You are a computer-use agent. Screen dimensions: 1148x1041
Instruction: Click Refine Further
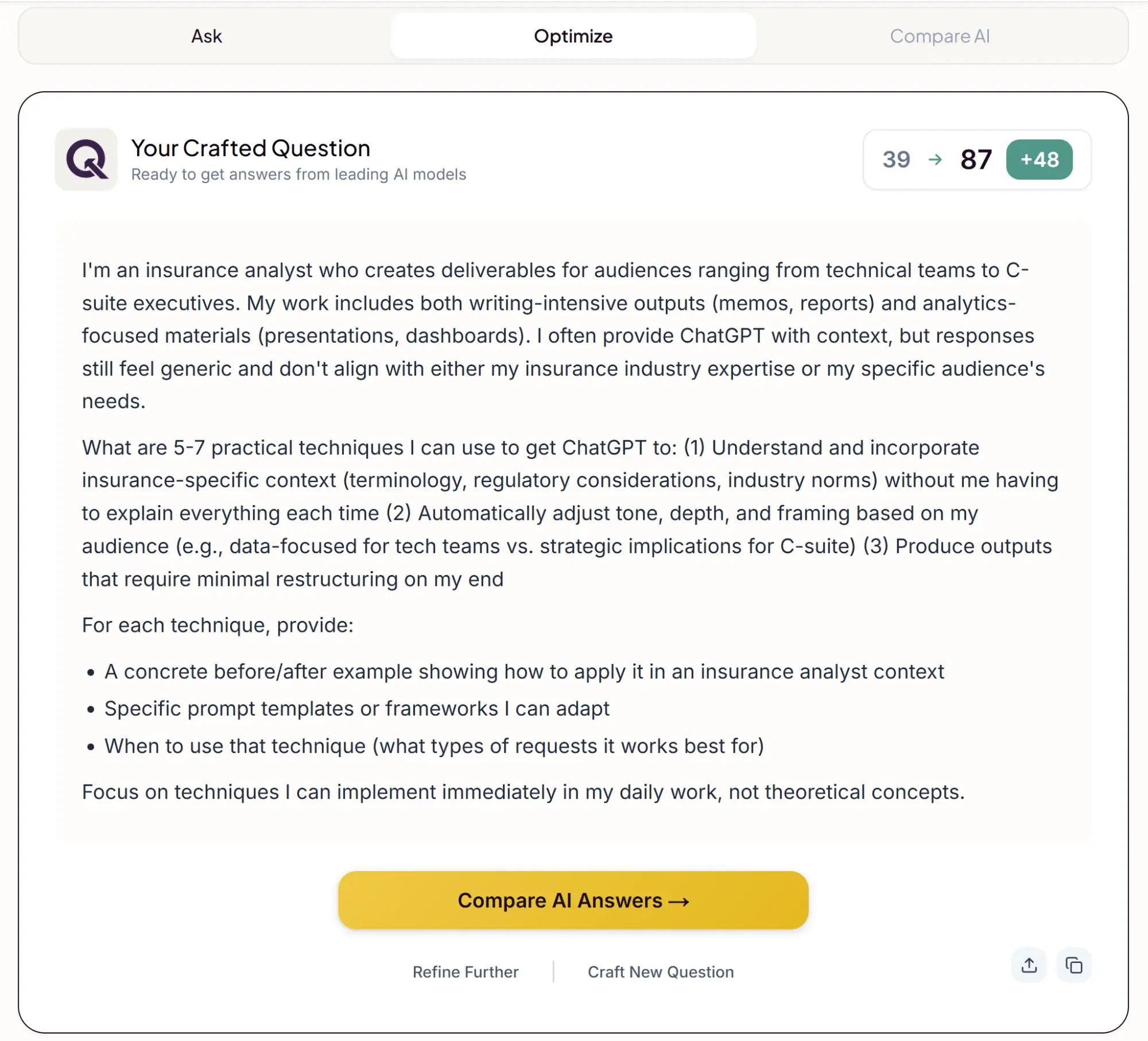pyautogui.click(x=466, y=972)
